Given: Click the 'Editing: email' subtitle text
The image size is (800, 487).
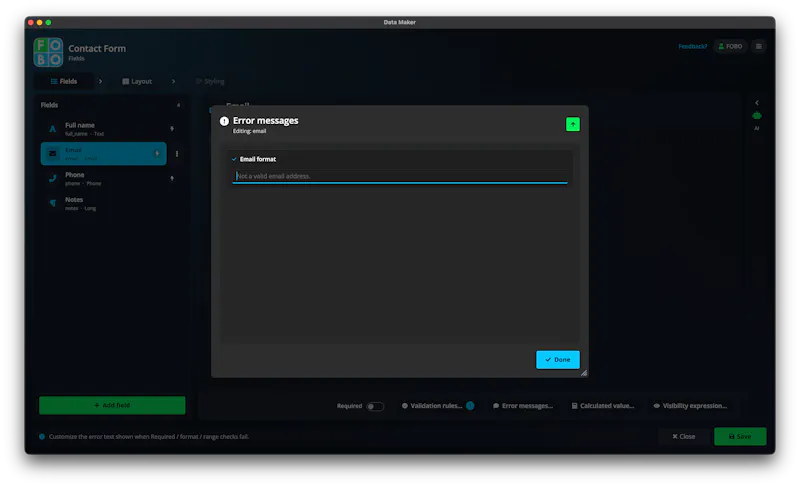Looking at the screenshot, I should (x=249, y=131).
